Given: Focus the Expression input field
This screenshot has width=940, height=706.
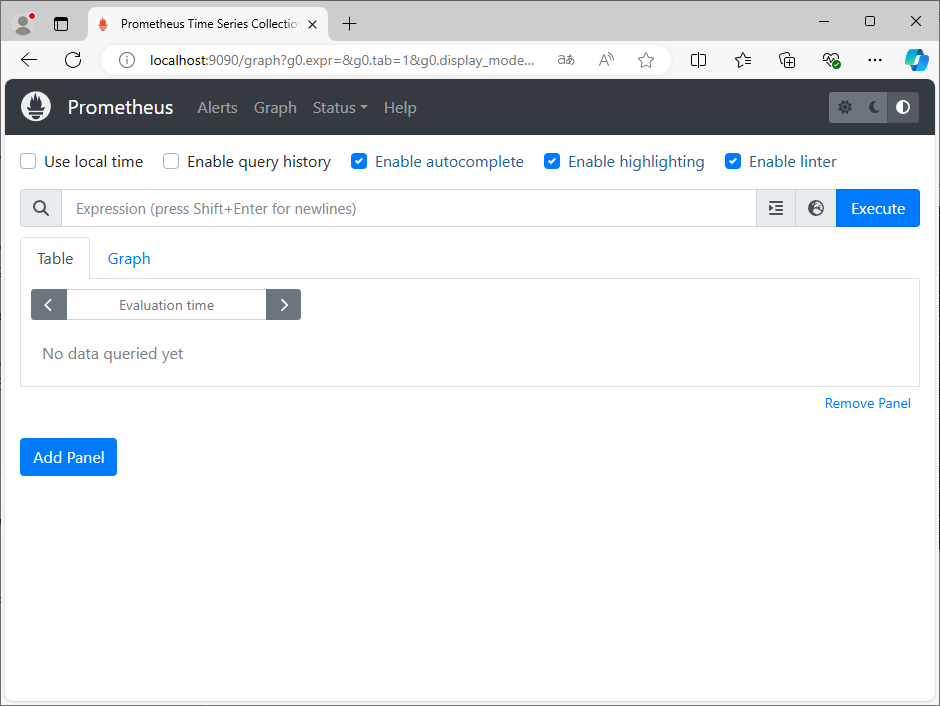Looking at the screenshot, I should [x=408, y=208].
